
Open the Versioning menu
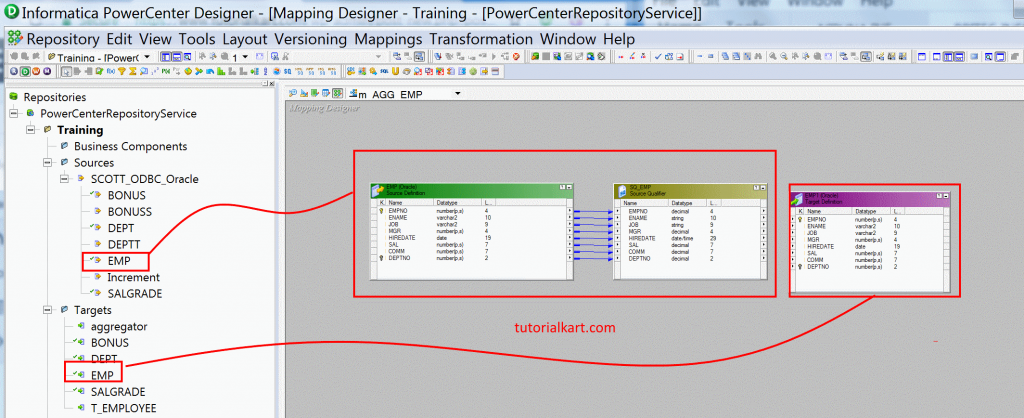[x=311, y=39]
